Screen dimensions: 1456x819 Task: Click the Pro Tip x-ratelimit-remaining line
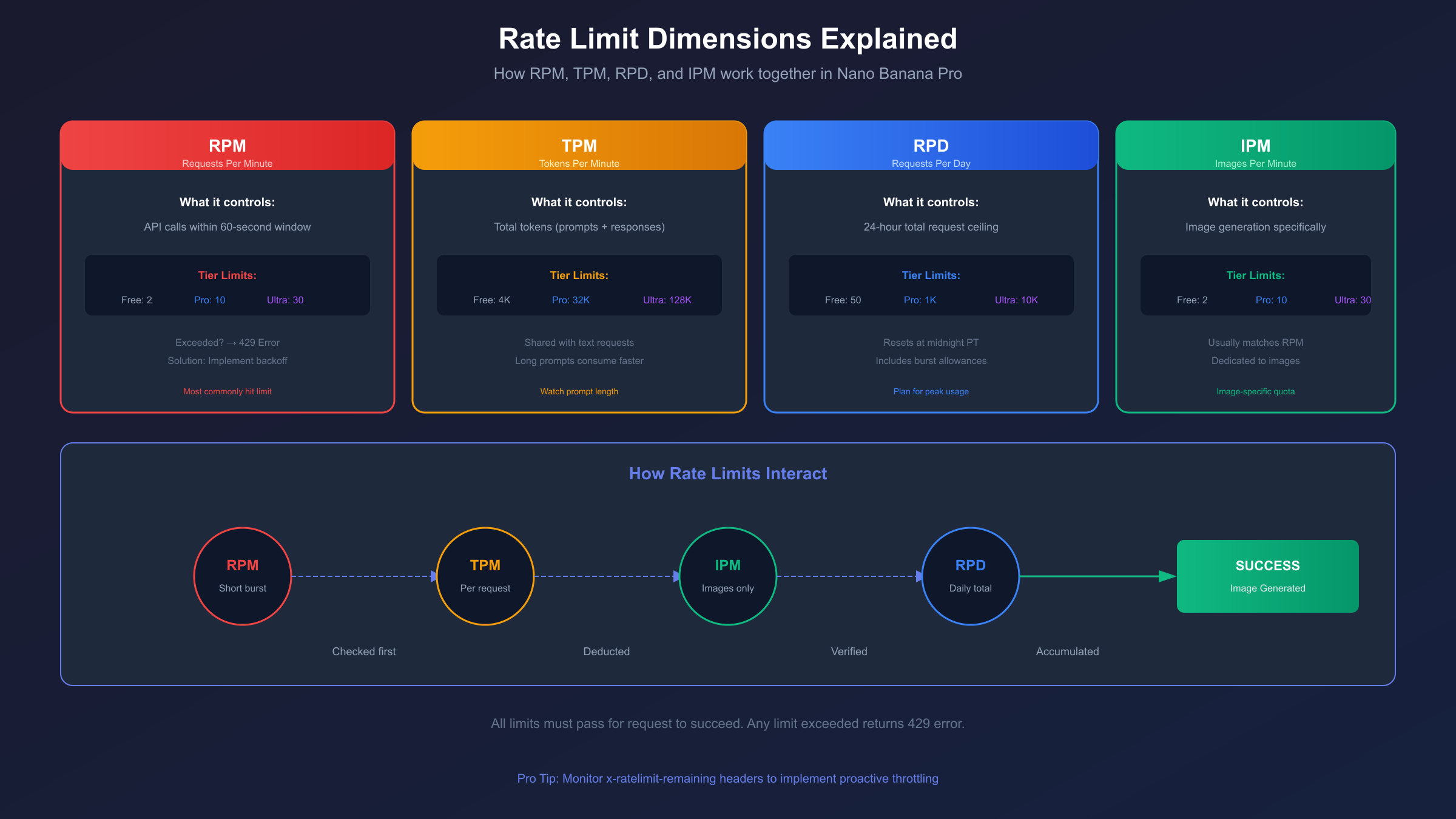pyautogui.click(x=727, y=778)
